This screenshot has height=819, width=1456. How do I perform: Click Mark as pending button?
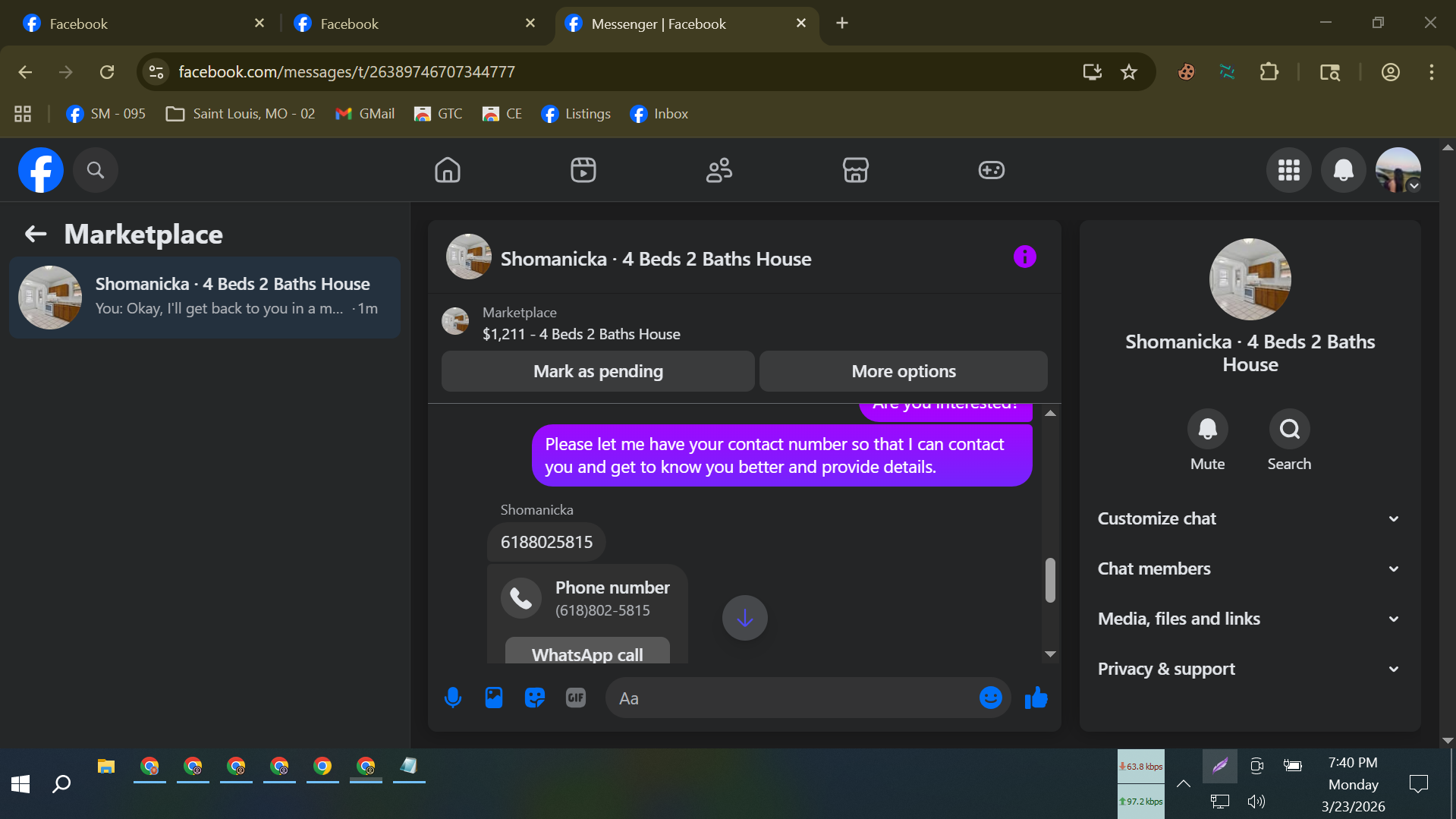(598, 371)
